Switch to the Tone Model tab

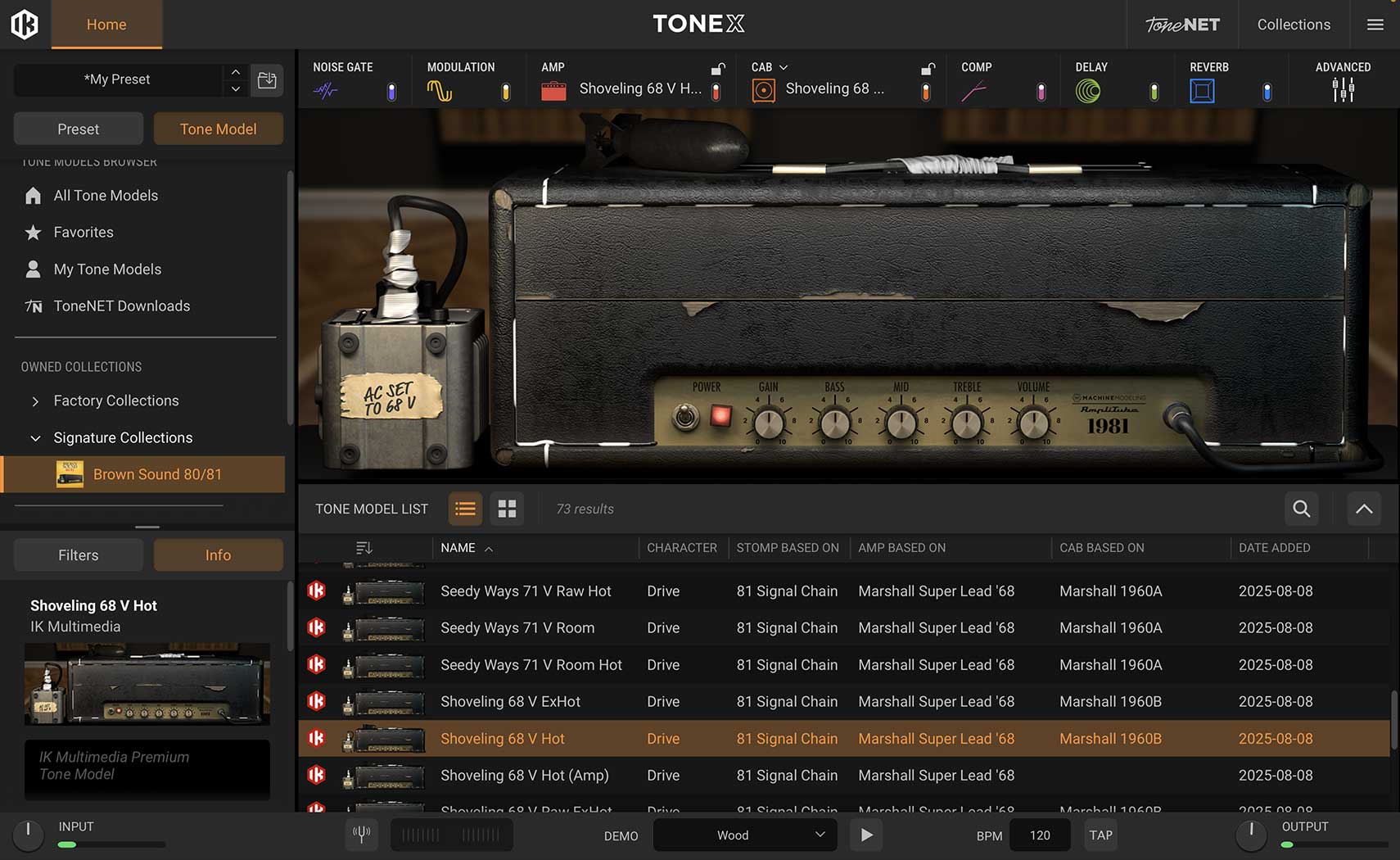[x=218, y=129]
